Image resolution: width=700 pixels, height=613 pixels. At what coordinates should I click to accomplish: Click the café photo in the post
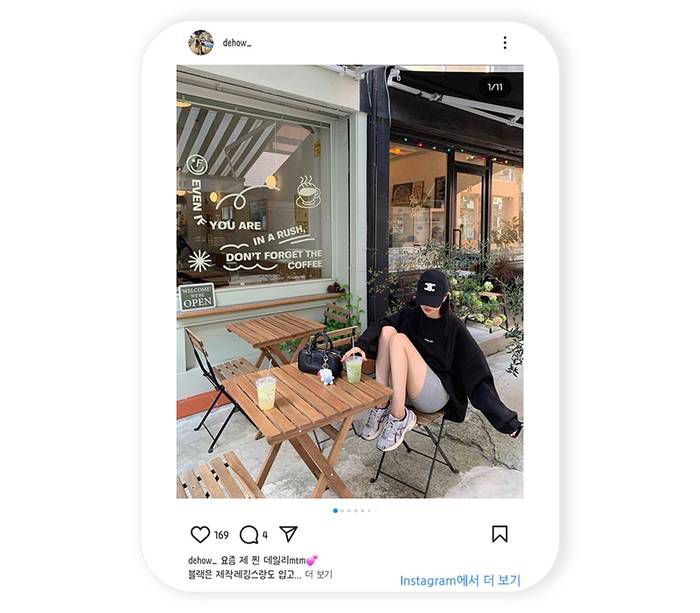point(350,282)
